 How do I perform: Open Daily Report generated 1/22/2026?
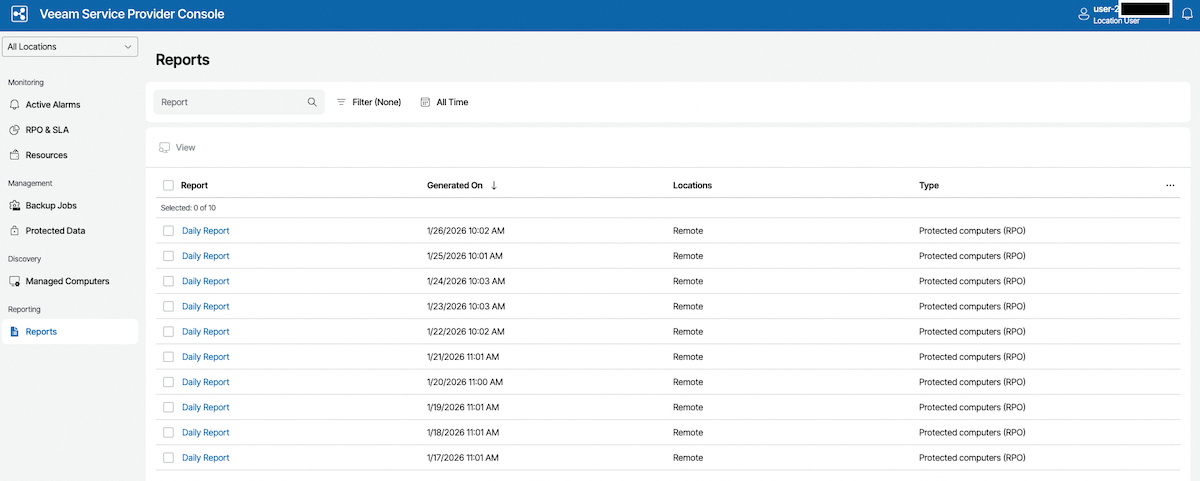205,331
